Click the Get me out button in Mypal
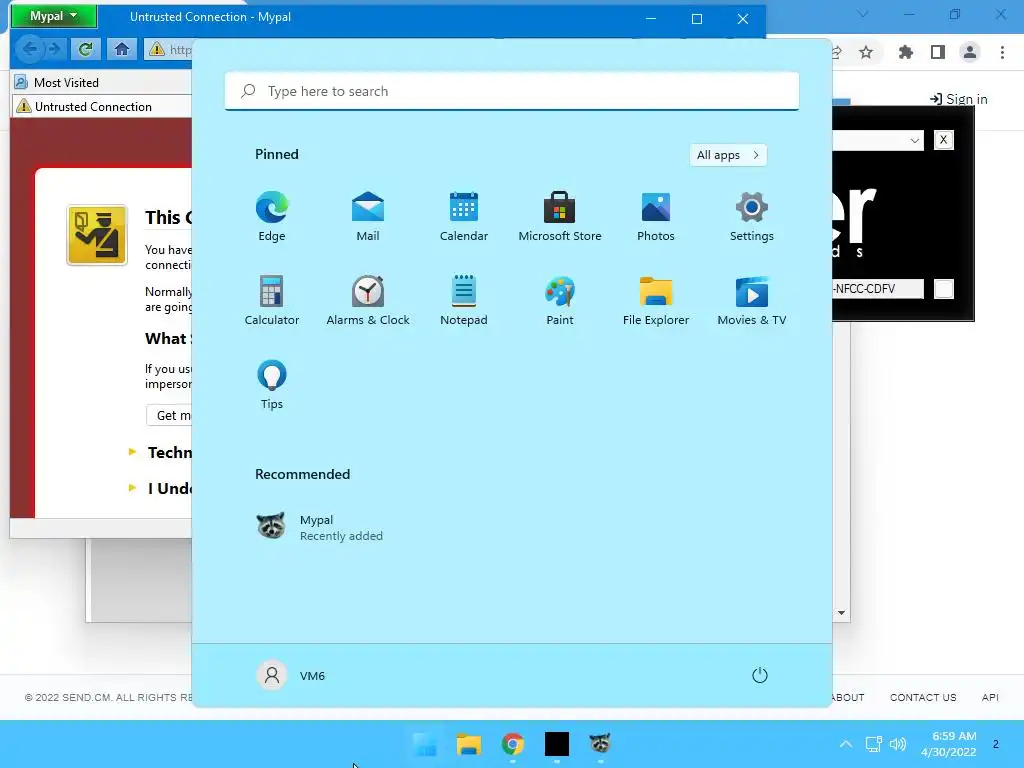Image resolution: width=1024 pixels, height=768 pixels. (x=168, y=415)
